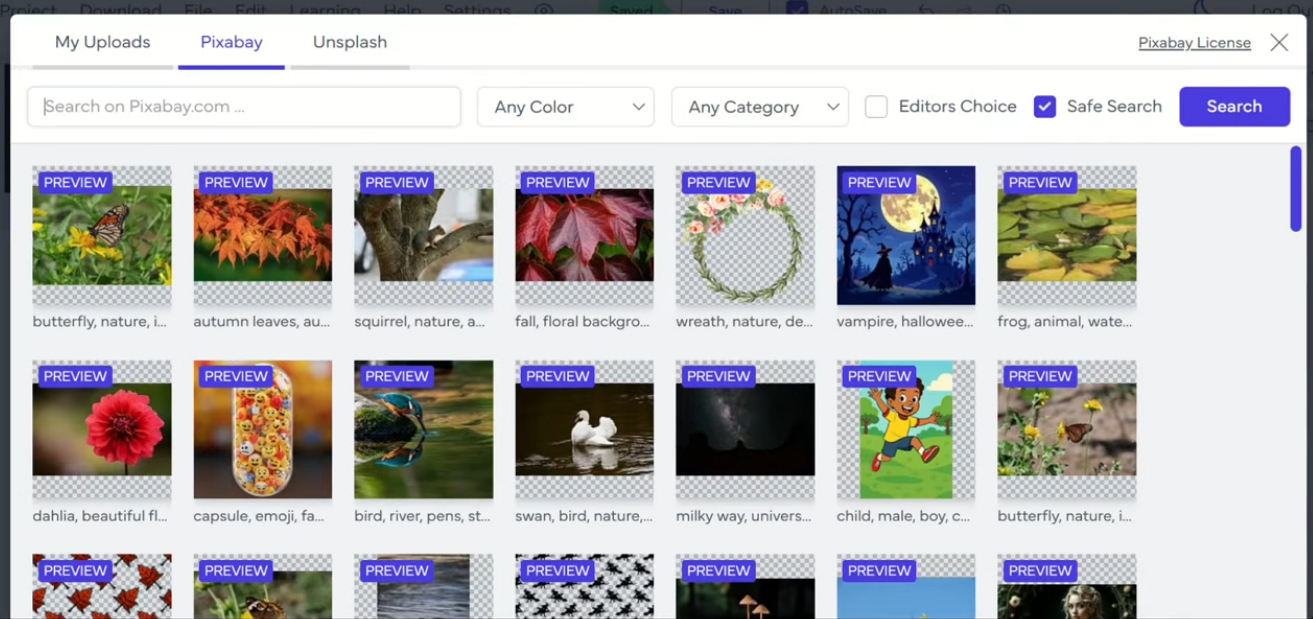Open the Any Color dropdown
Image resolution: width=1313 pixels, height=619 pixels.
[566, 107]
